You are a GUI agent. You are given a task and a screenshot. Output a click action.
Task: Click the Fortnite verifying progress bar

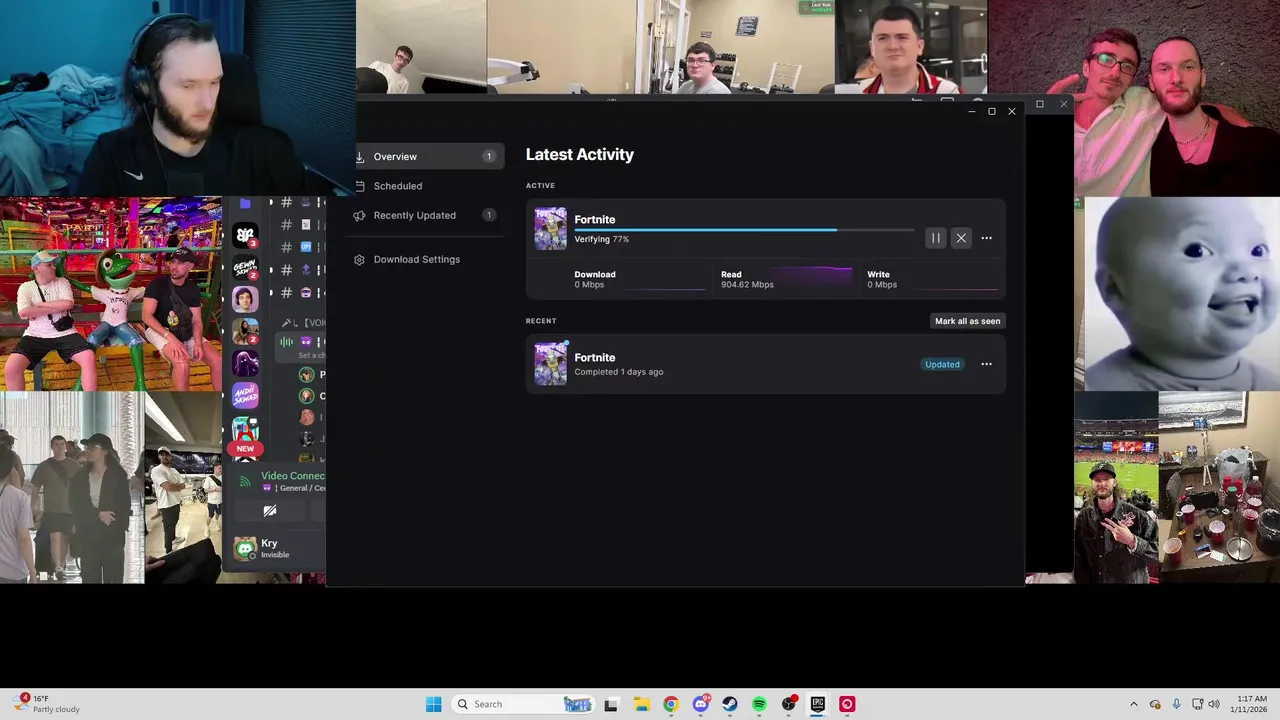744,229
